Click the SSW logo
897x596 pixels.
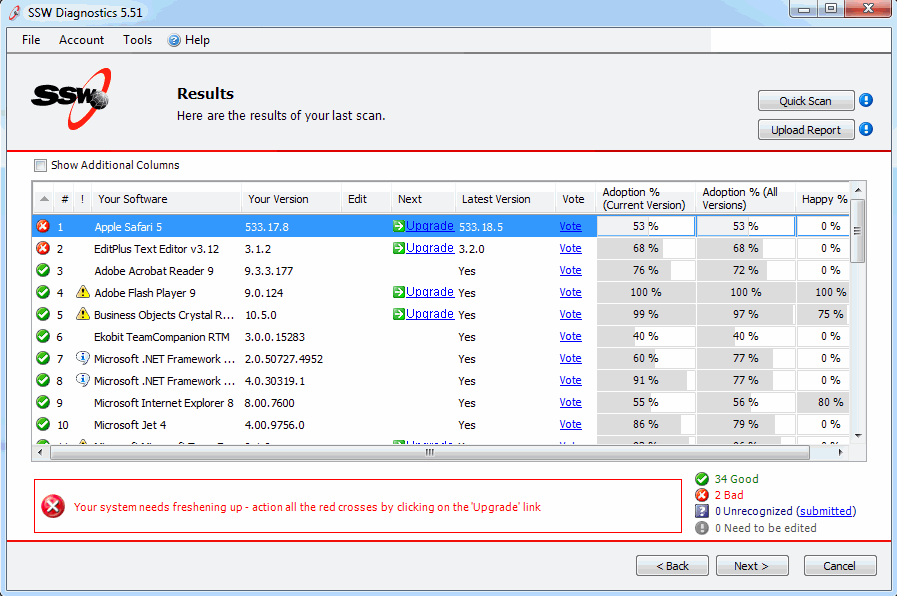71,99
